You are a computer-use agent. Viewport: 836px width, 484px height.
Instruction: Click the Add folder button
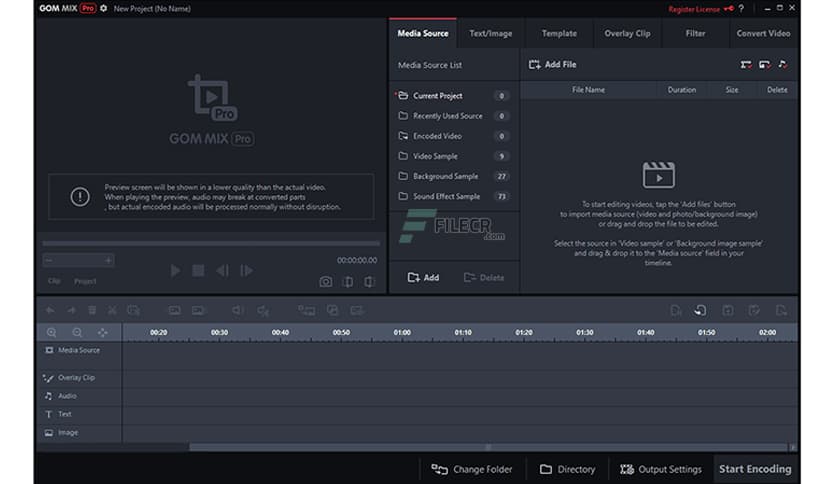pyautogui.click(x=423, y=278)
